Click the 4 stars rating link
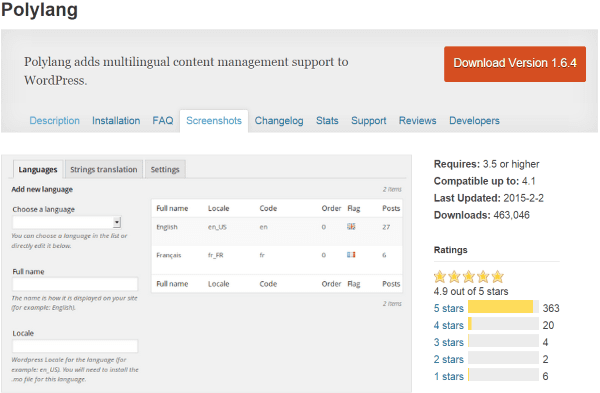 pos(448,325)
